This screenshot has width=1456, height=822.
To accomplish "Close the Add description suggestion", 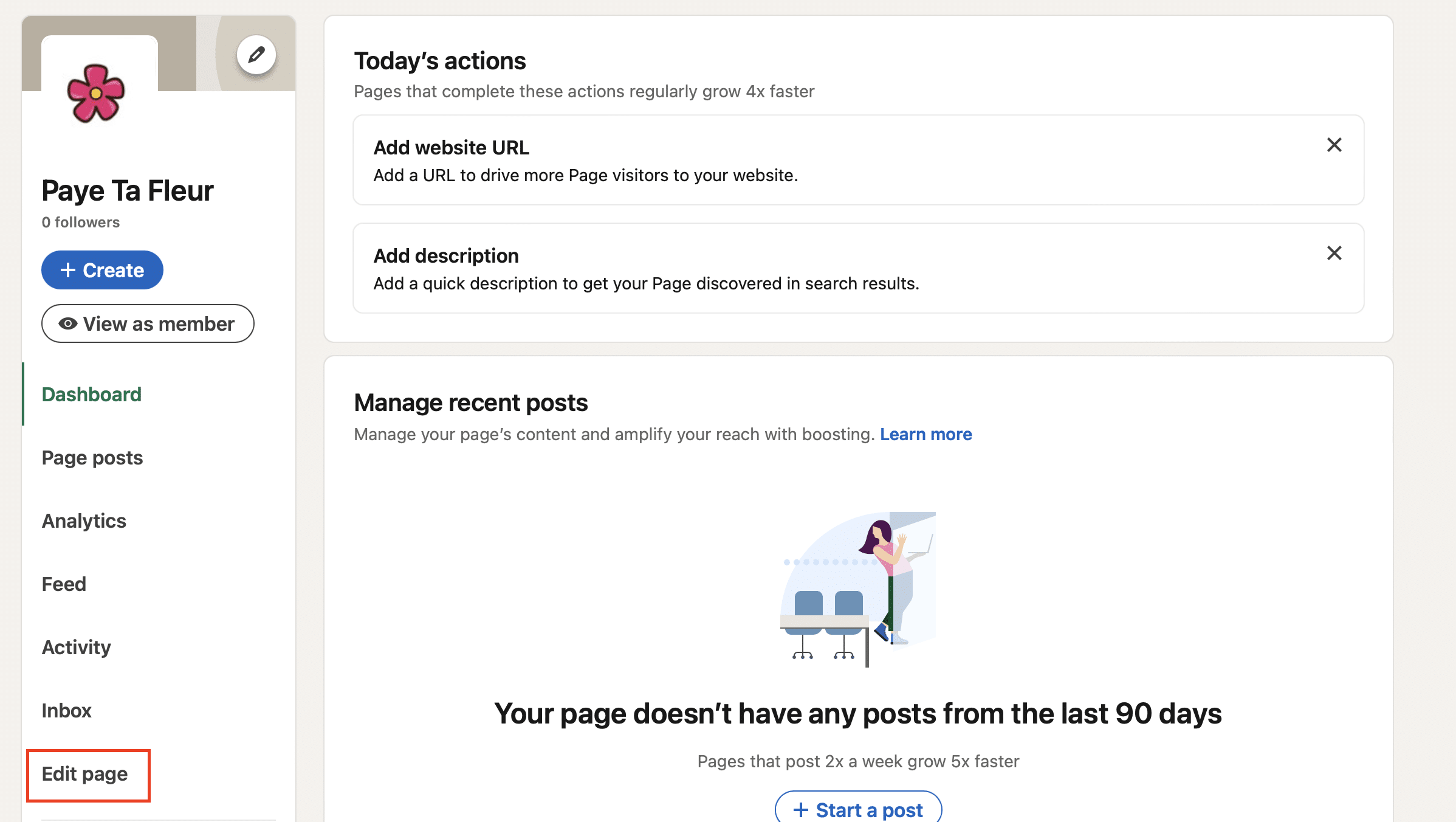I will (x=1334, y=253).
